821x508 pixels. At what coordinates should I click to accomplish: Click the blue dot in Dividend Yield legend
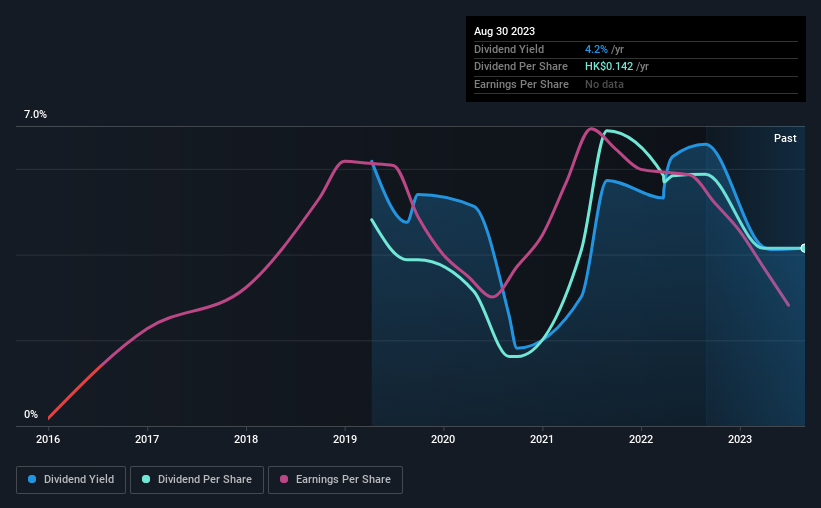click(x=32, y=480)
